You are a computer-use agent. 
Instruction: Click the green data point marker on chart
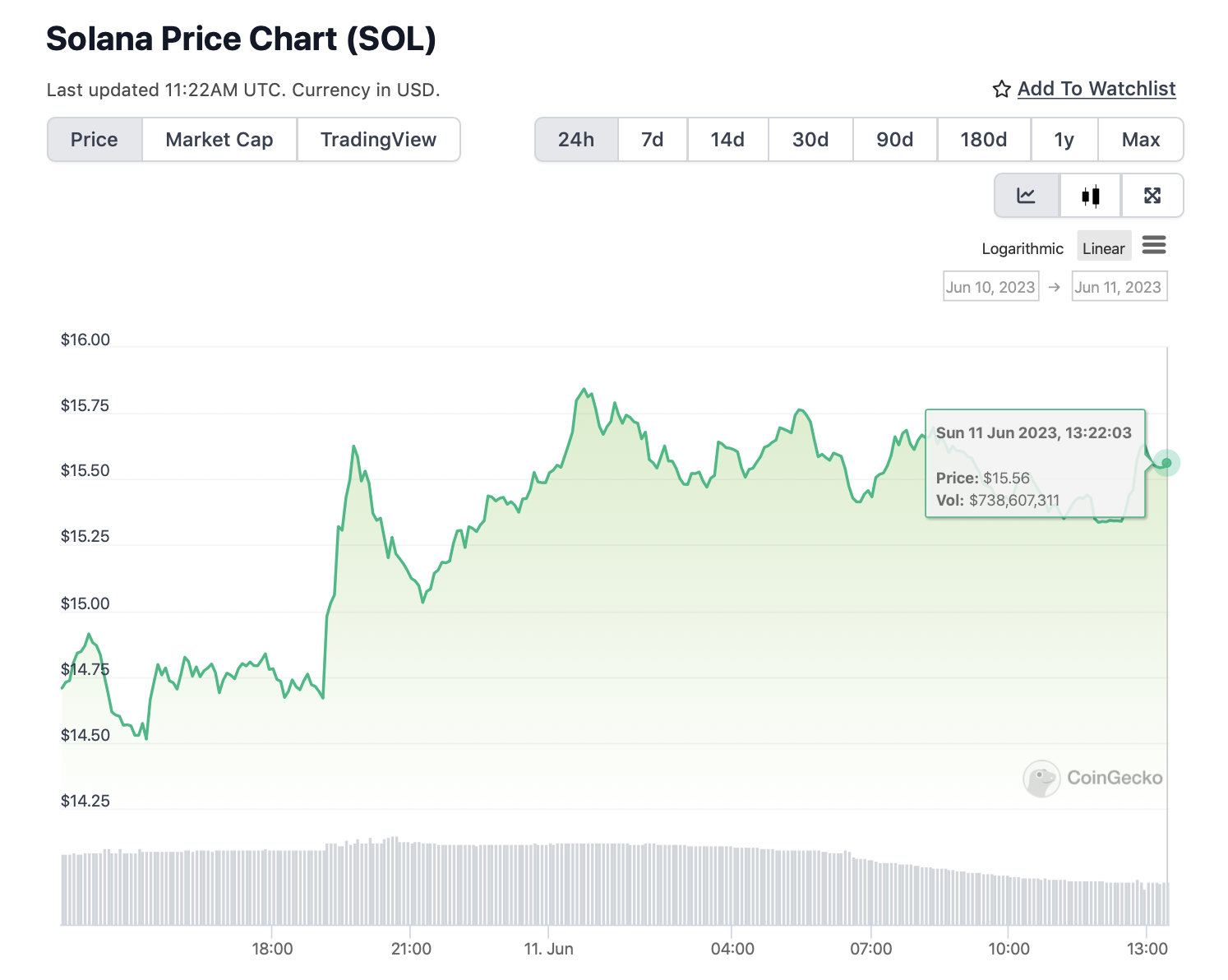pyautogui.click(x=1166, y=463)
